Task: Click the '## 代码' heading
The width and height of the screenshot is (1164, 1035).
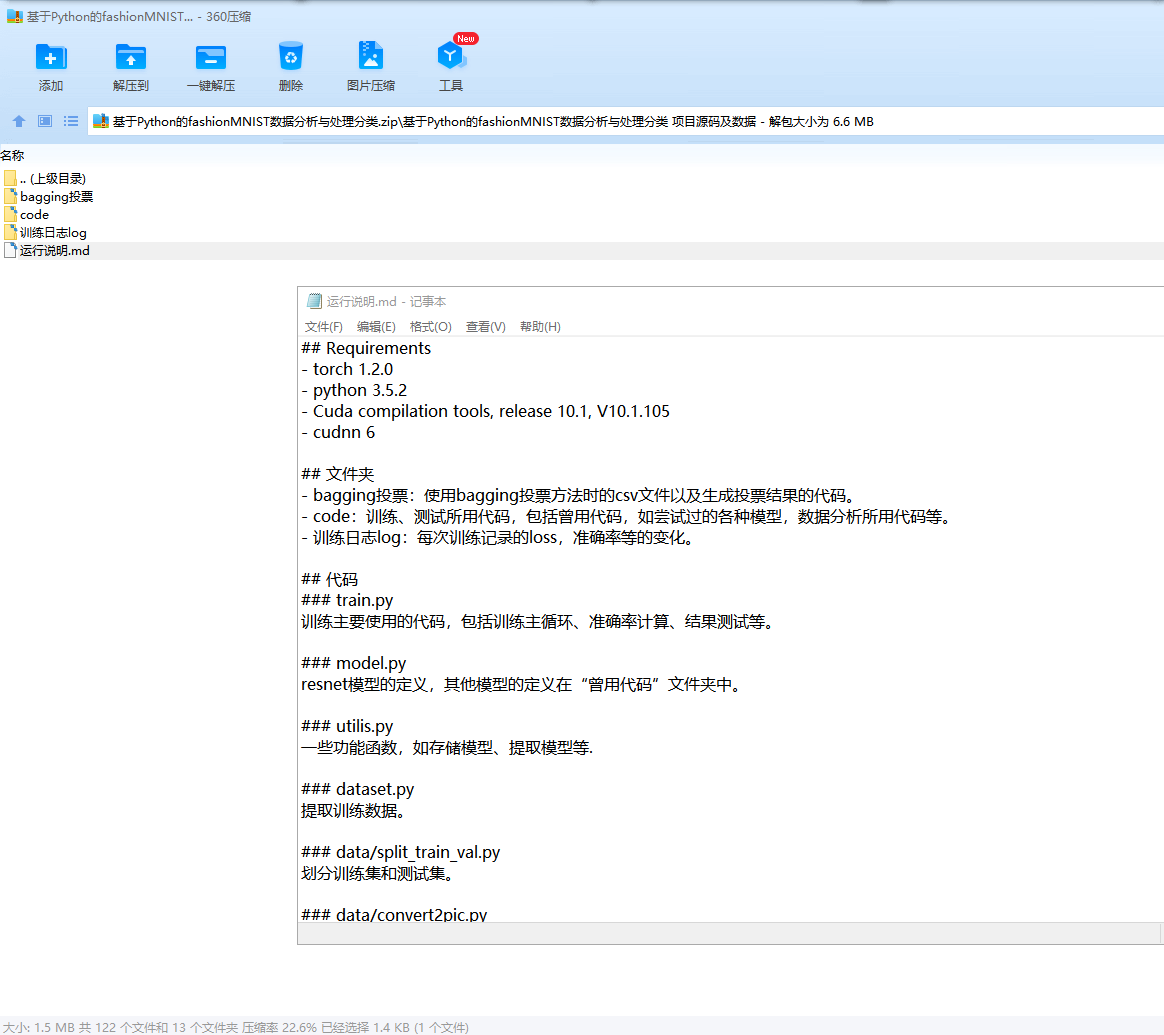Action: (330, 579)
